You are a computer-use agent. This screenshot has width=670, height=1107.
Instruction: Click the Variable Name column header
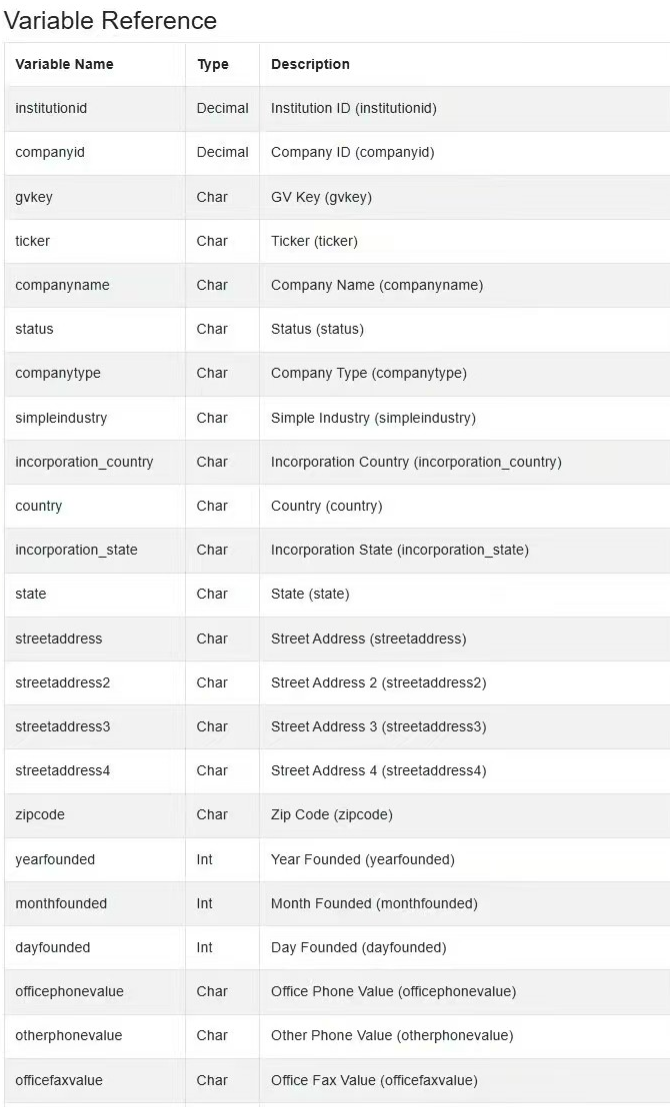[64, 64]
